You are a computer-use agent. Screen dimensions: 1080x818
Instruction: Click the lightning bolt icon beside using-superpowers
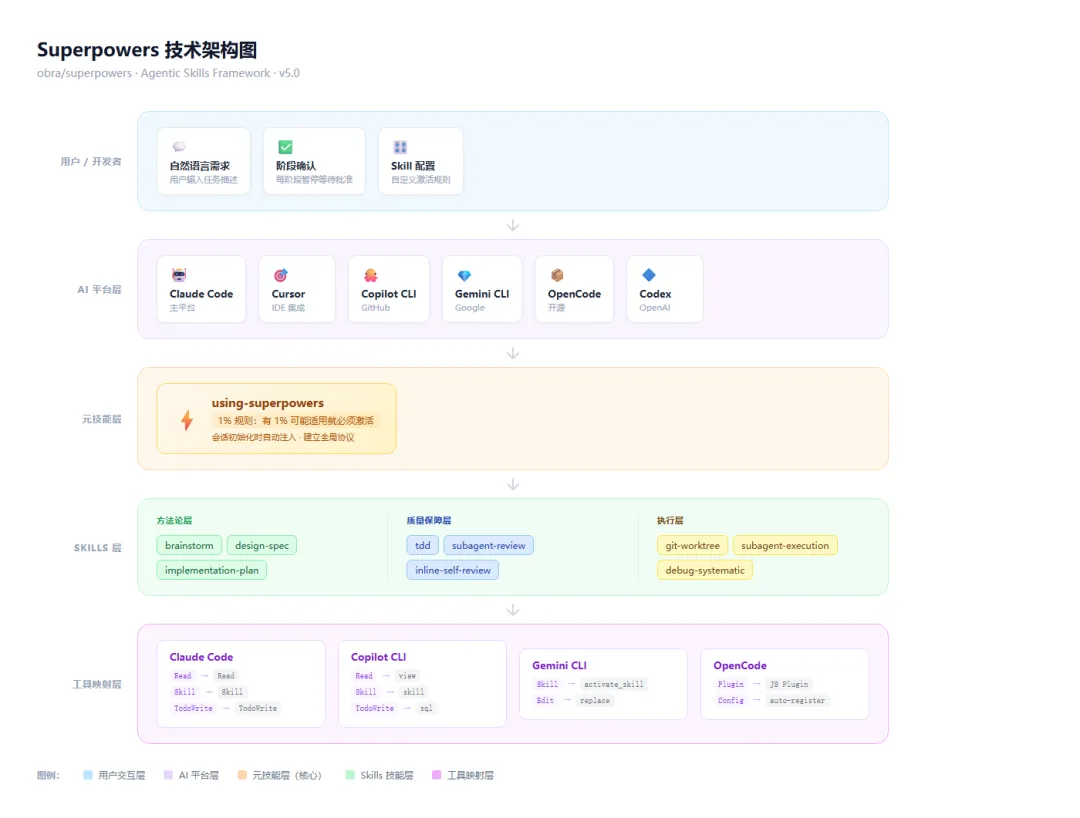187,419
